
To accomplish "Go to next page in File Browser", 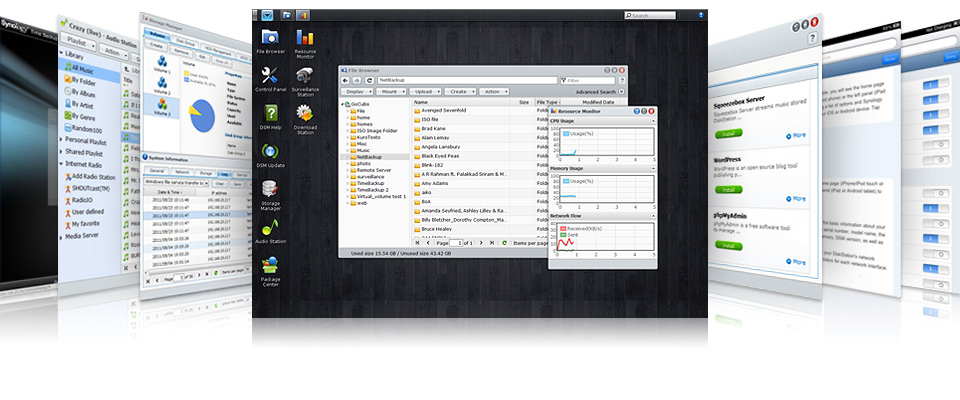I will point(481,243).
